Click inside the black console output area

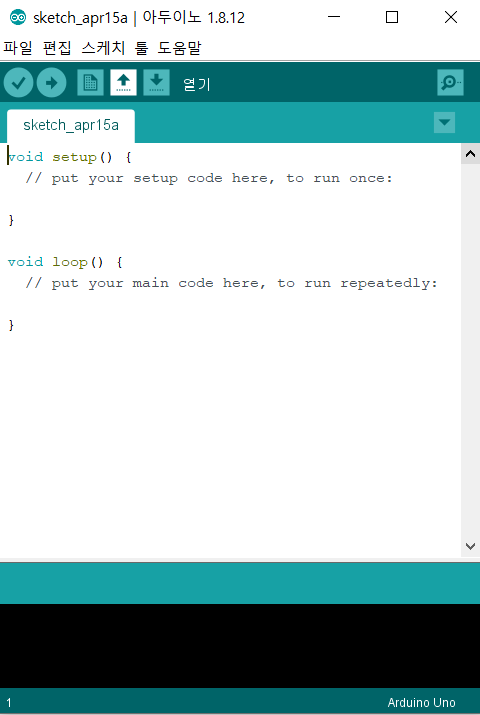pos(240,646)
